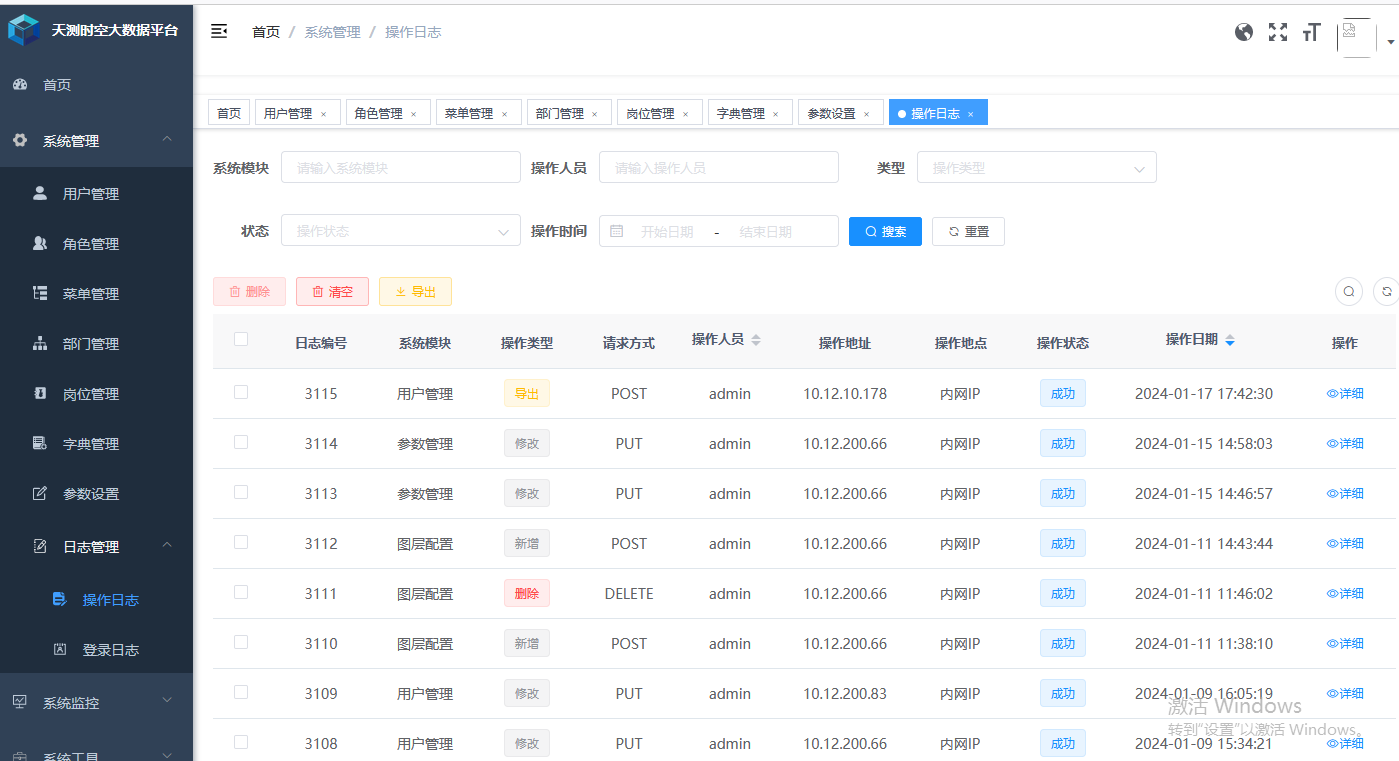Click the platform logo cube icon
The image size is (1399, 761).
click(x=24, y=29)
